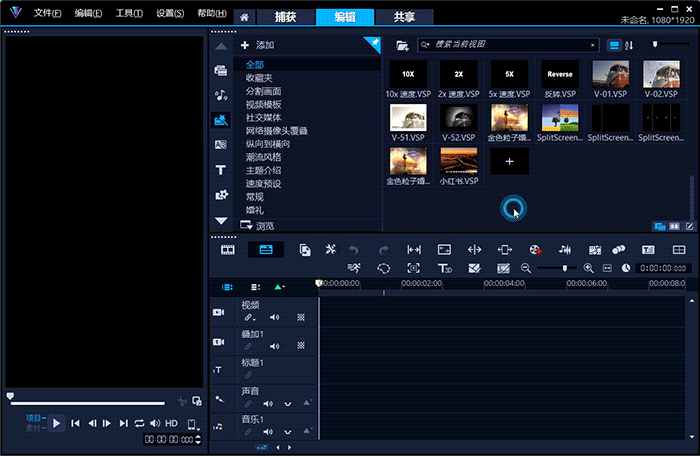Click the undo arrow in timeline toolbar
The height and width of the screenshot is (456, 700).
pos(353,249)
